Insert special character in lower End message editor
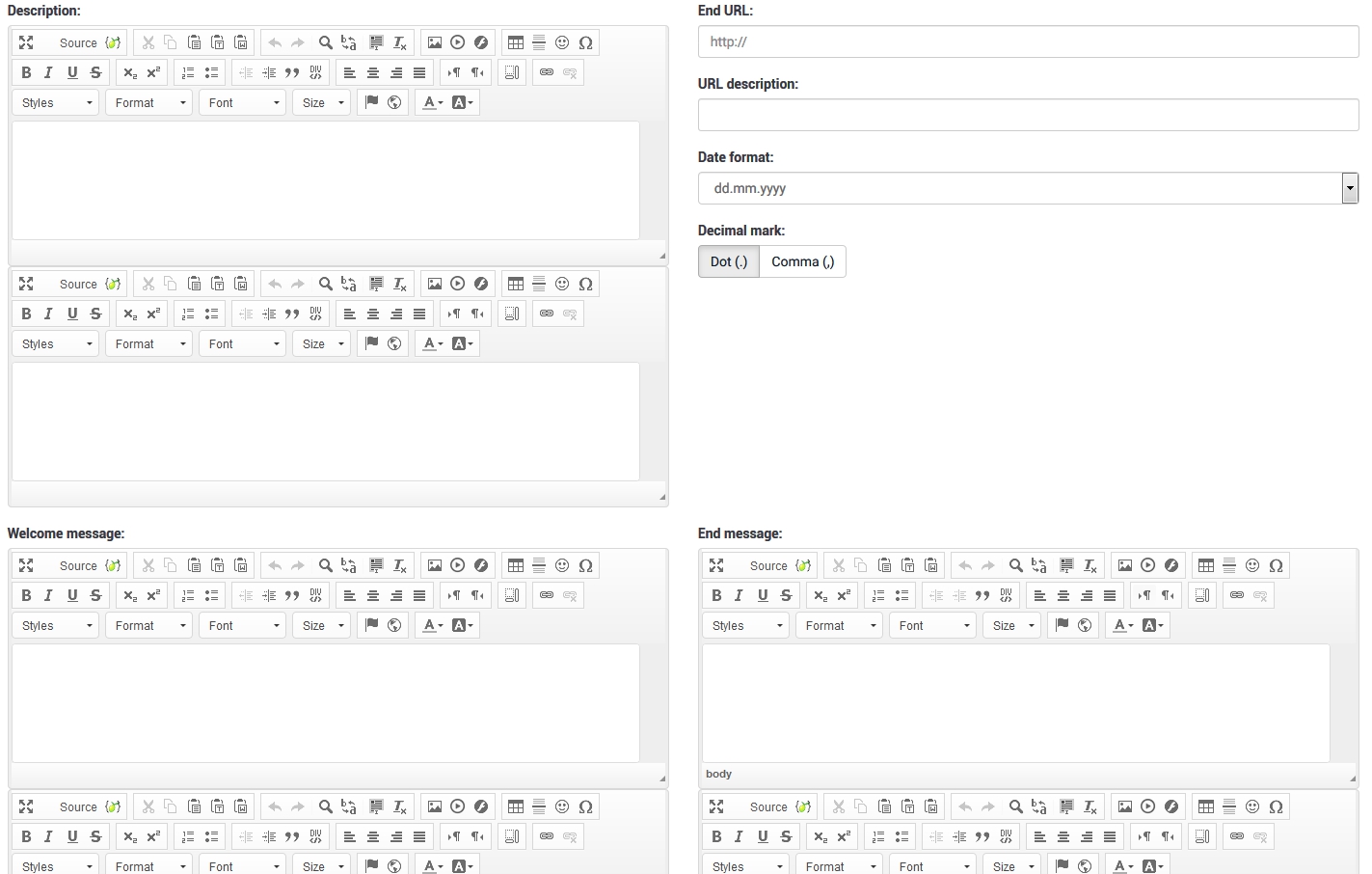Image resolution: width=1372 pixels, height=874 pixels. click(x=1276, y=806)
